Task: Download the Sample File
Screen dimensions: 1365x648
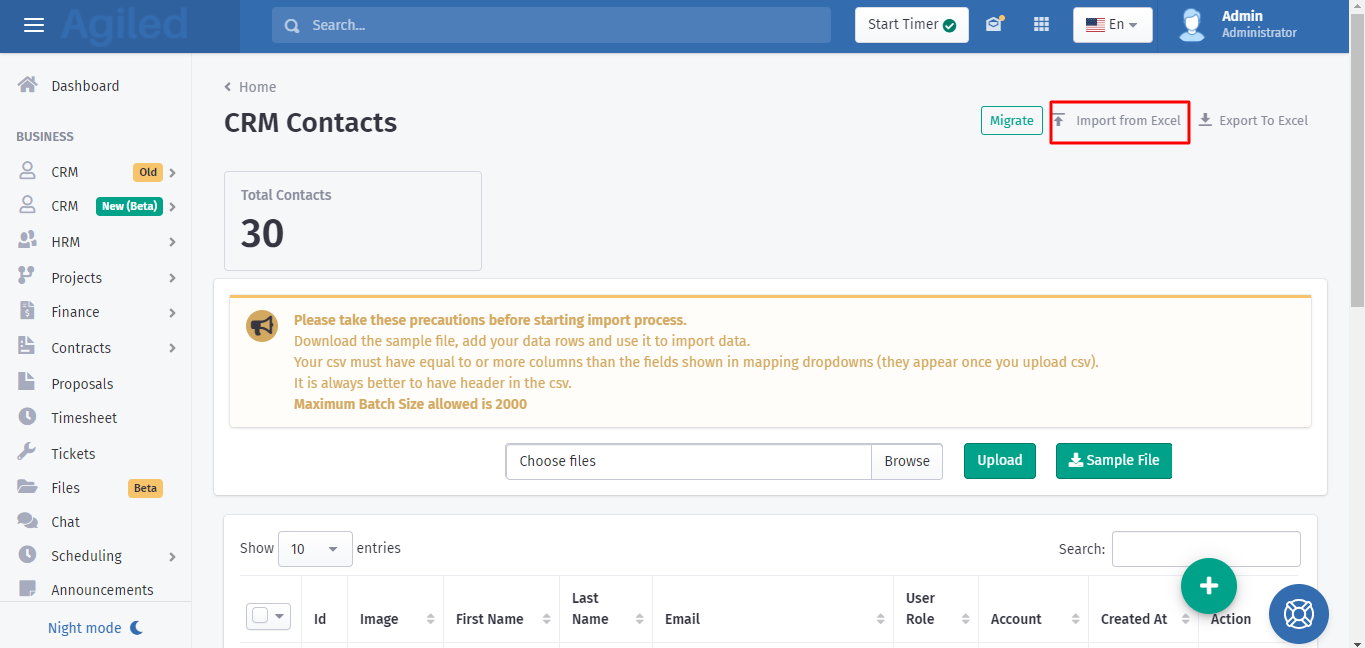Action: pyautogui.click(x=1113, y=461)
